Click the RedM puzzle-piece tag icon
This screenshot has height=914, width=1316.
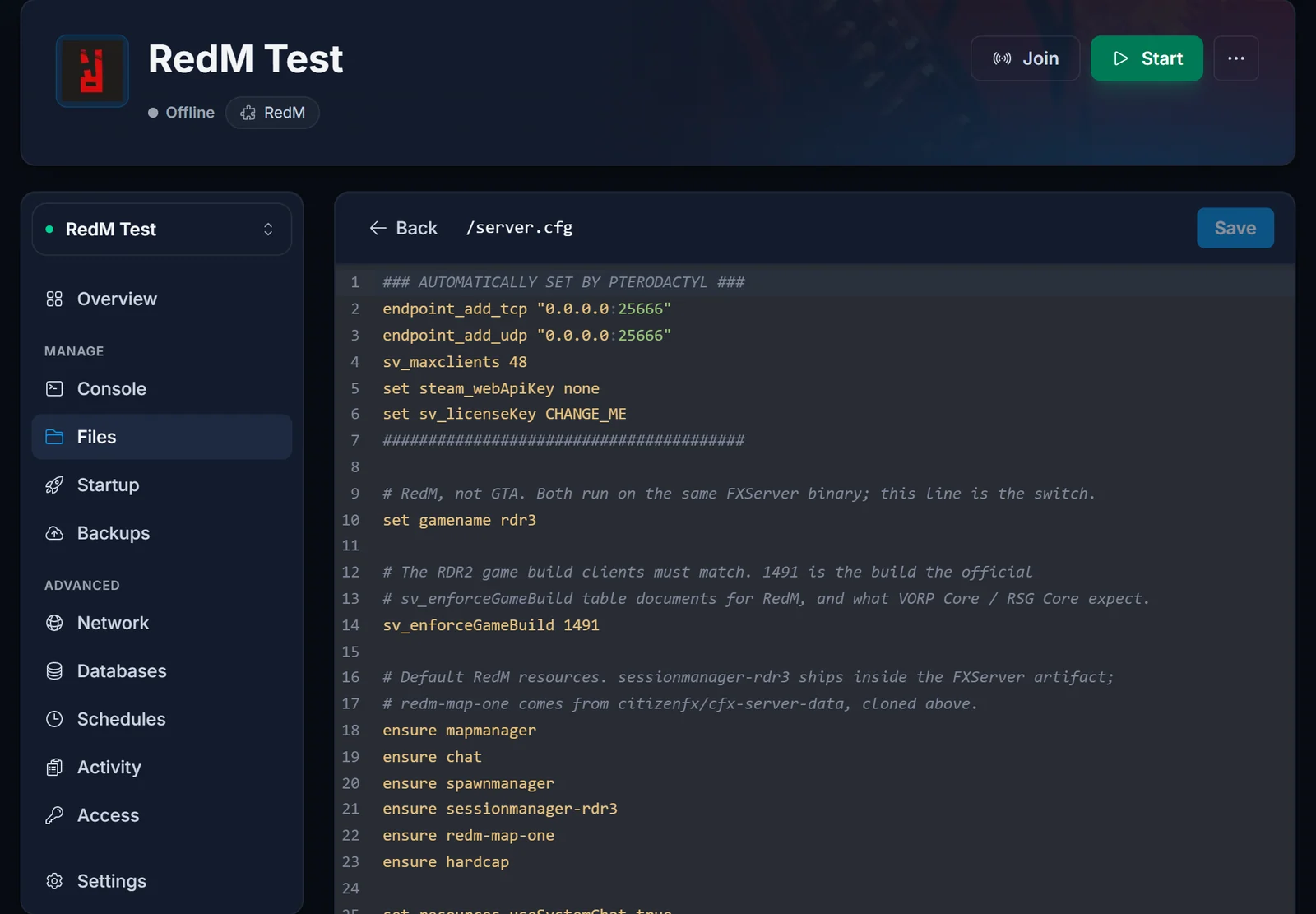click(248, 113)
